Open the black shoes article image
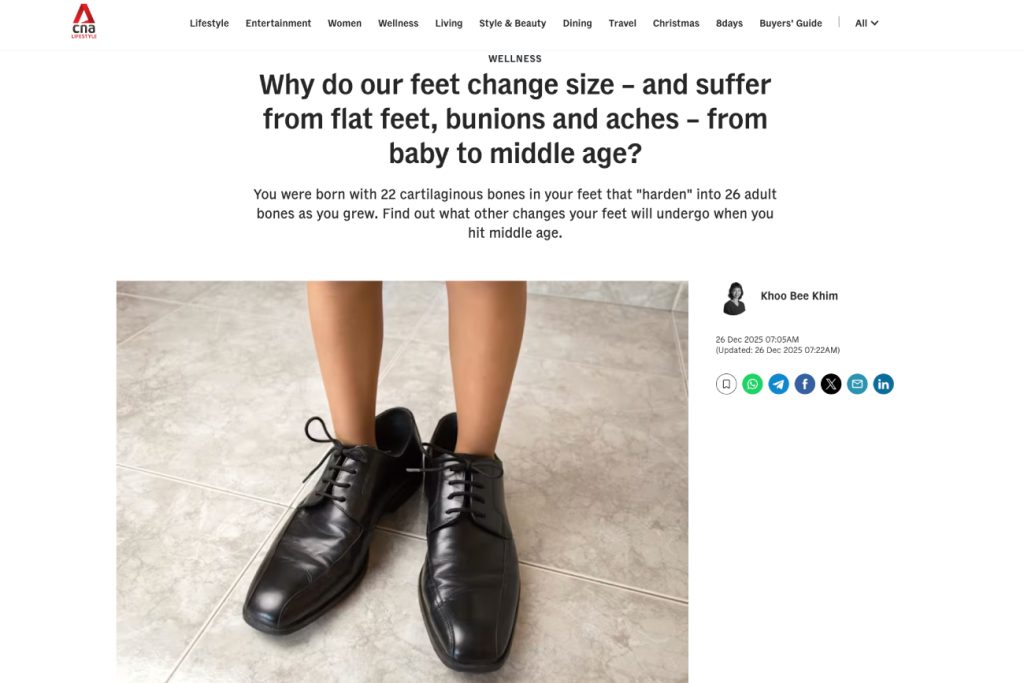The height and width of the screenshot is (683, 1024). pyautogui.click(x=402, y=481)
